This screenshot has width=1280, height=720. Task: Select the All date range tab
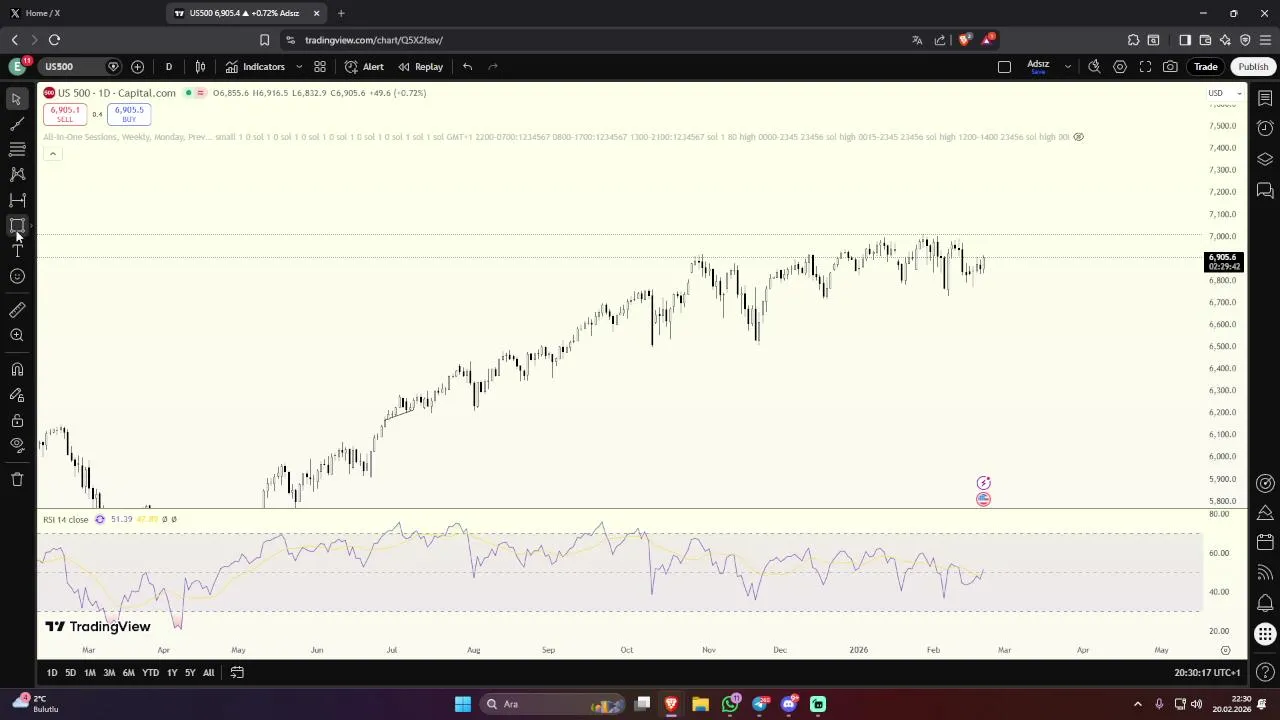tap(208, 673)
